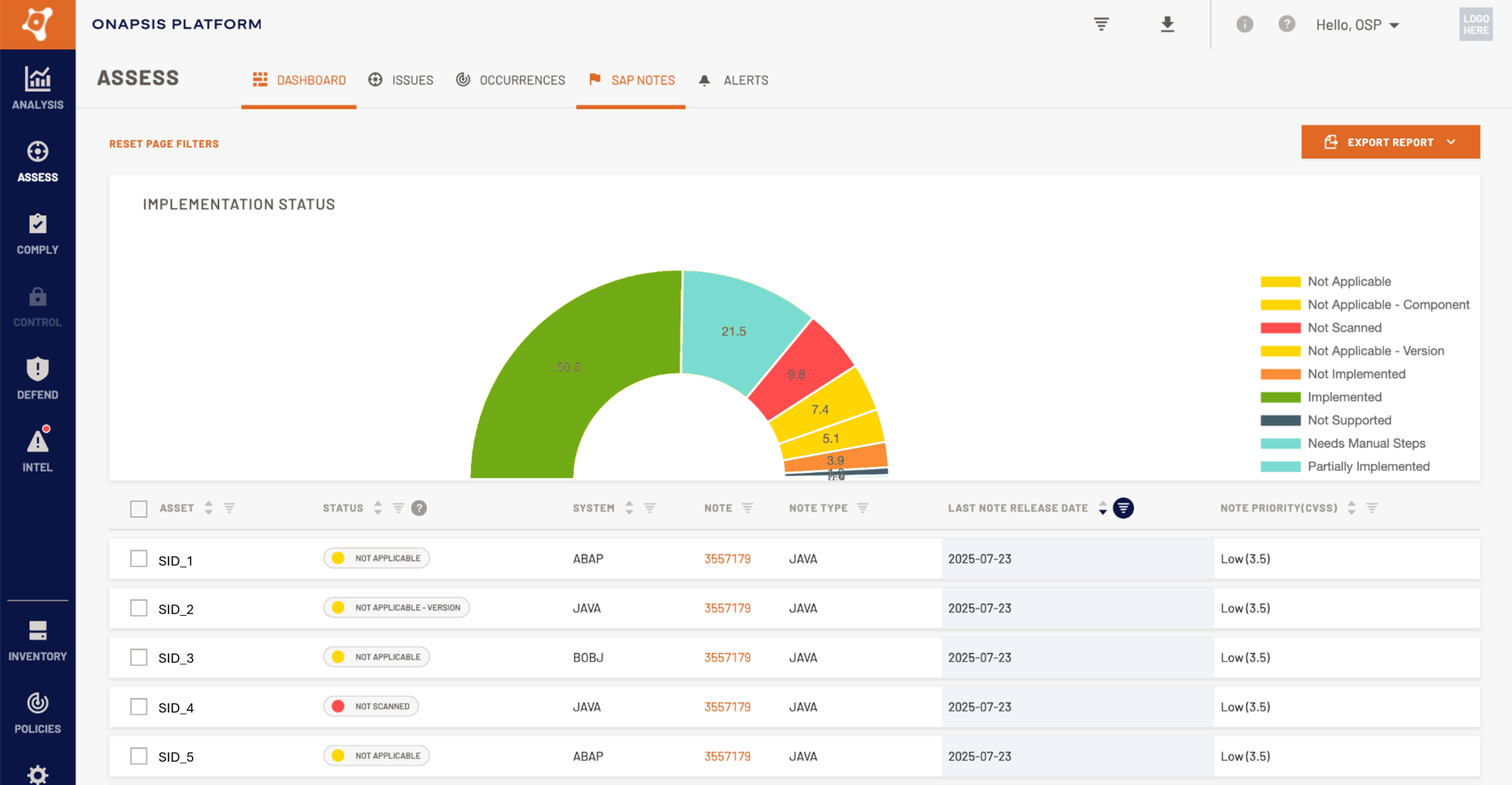This screenshot has width=1512, height=785.
Task: Select the SID_3 row checkbox
Action: point(138,657)
